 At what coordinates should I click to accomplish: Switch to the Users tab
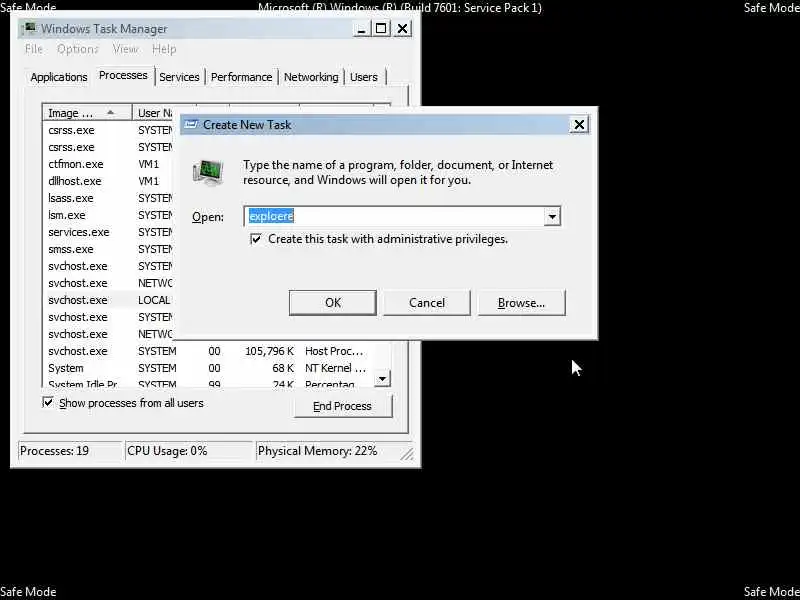[364, 77]
